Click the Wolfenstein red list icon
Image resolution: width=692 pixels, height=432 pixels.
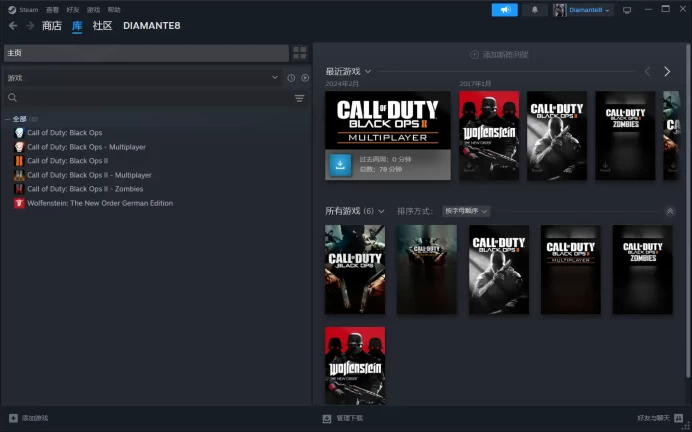pyautogui.click(x=19, y=203)
